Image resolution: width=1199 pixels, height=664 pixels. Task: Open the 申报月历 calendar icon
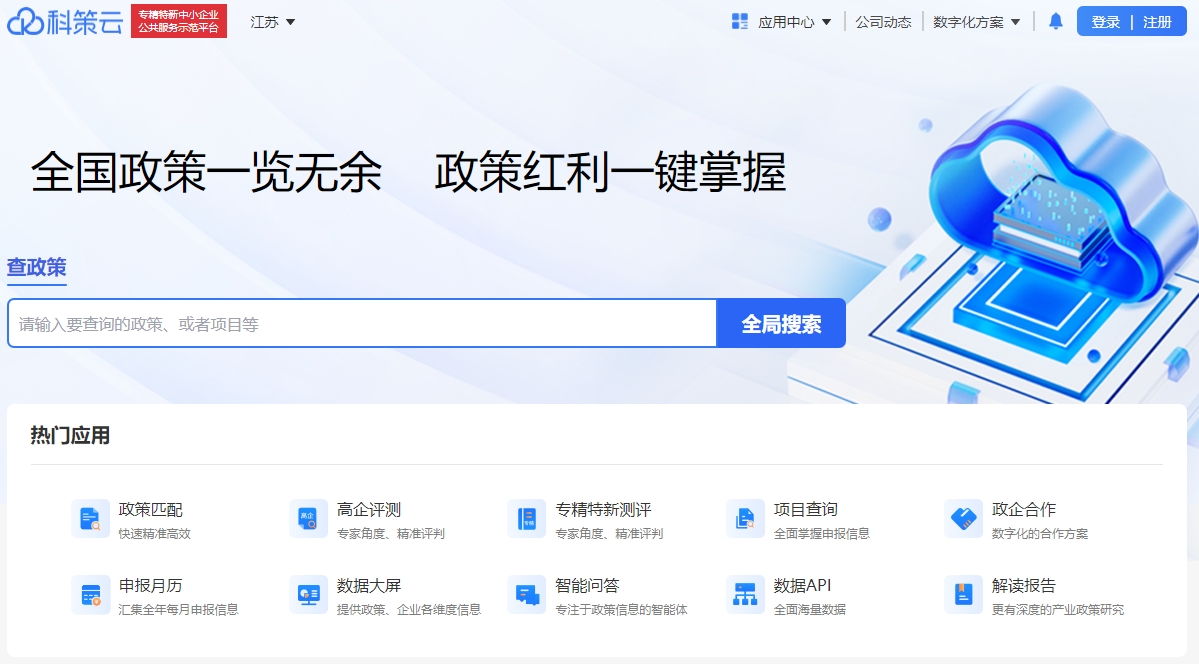[x=90, y=594]
